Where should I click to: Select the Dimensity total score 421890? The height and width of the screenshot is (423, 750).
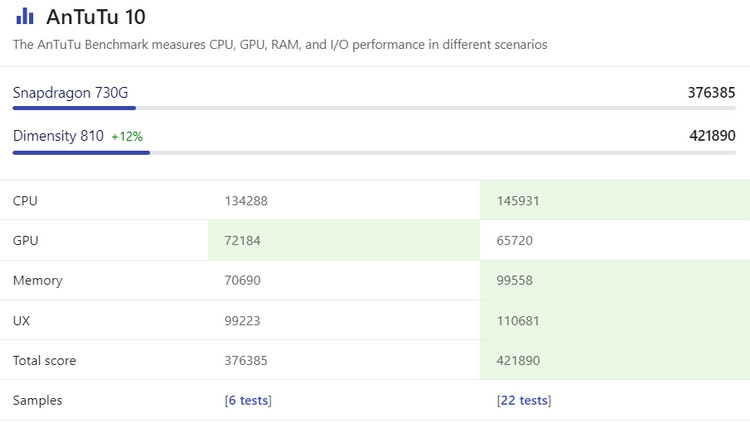click(712, 136)
